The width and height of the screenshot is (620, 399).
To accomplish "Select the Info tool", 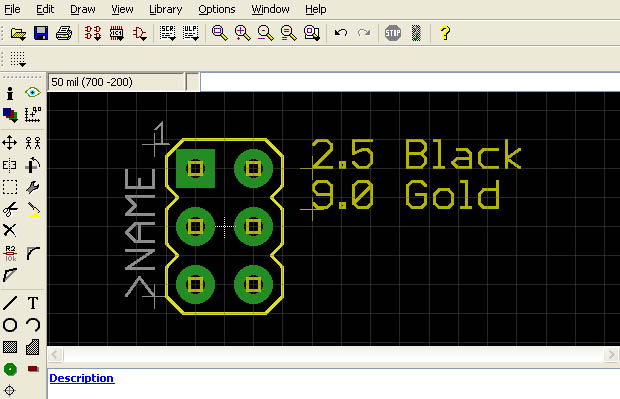I will (x=10, y=93).
